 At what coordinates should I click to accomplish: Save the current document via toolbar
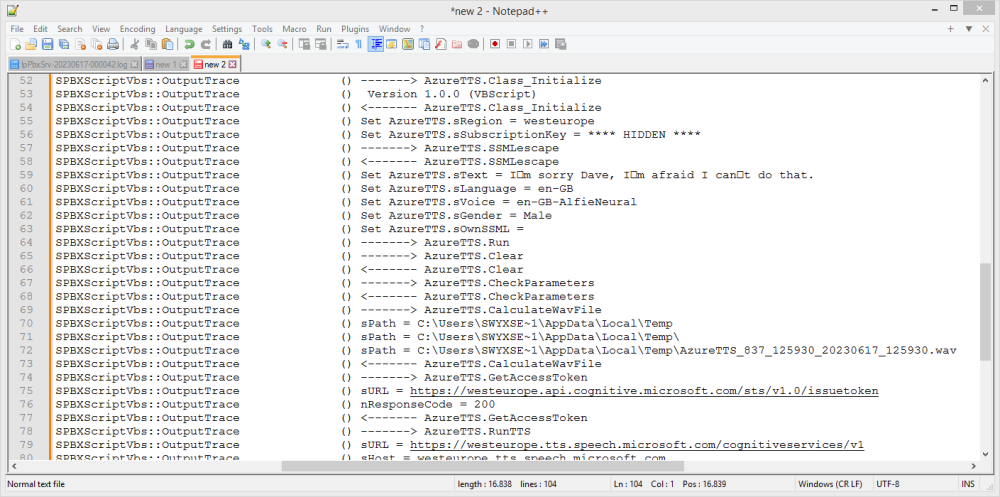[x=48, y=44]
